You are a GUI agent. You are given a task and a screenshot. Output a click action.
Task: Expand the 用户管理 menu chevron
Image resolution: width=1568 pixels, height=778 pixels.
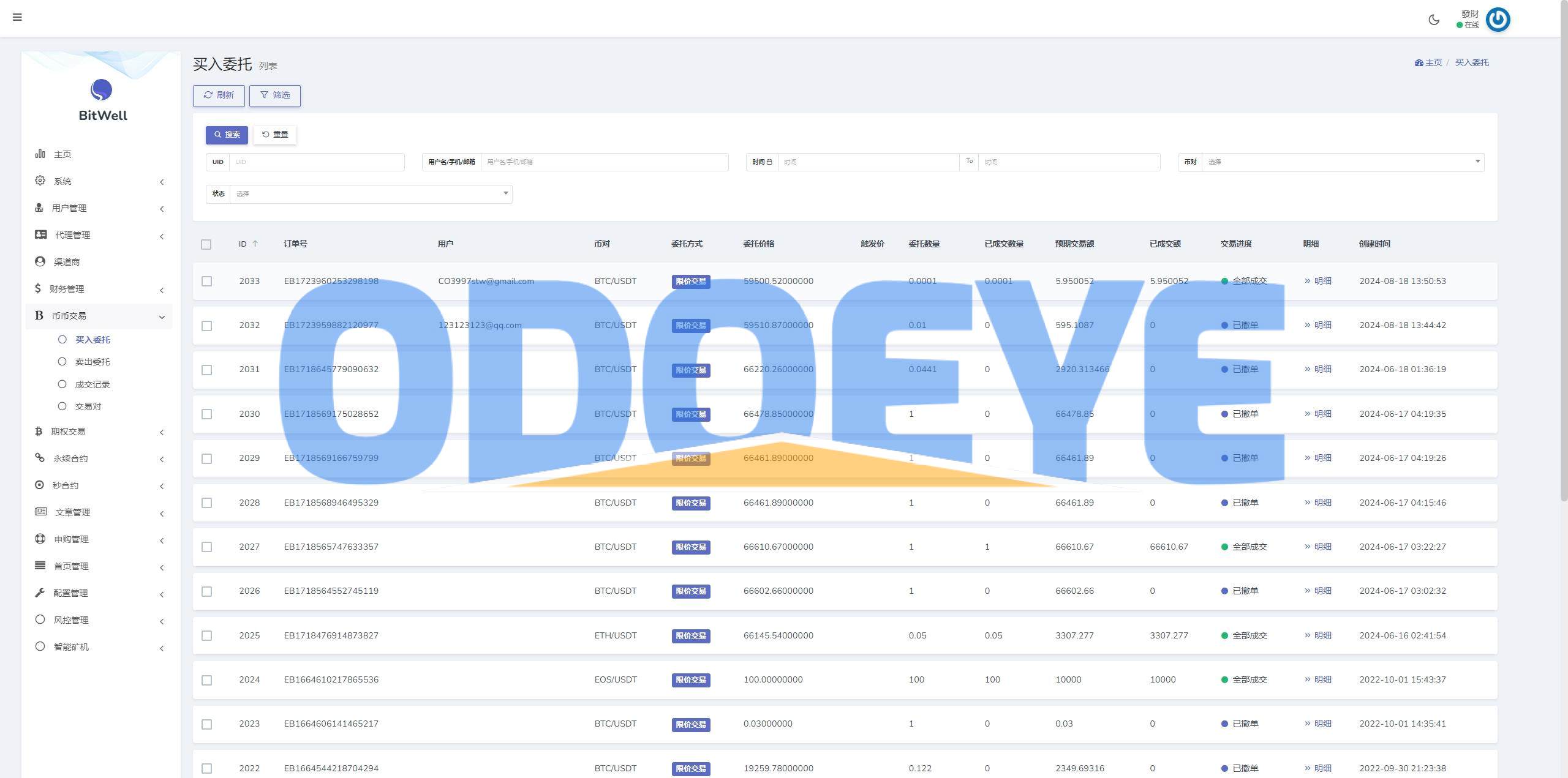click(162, 209)
